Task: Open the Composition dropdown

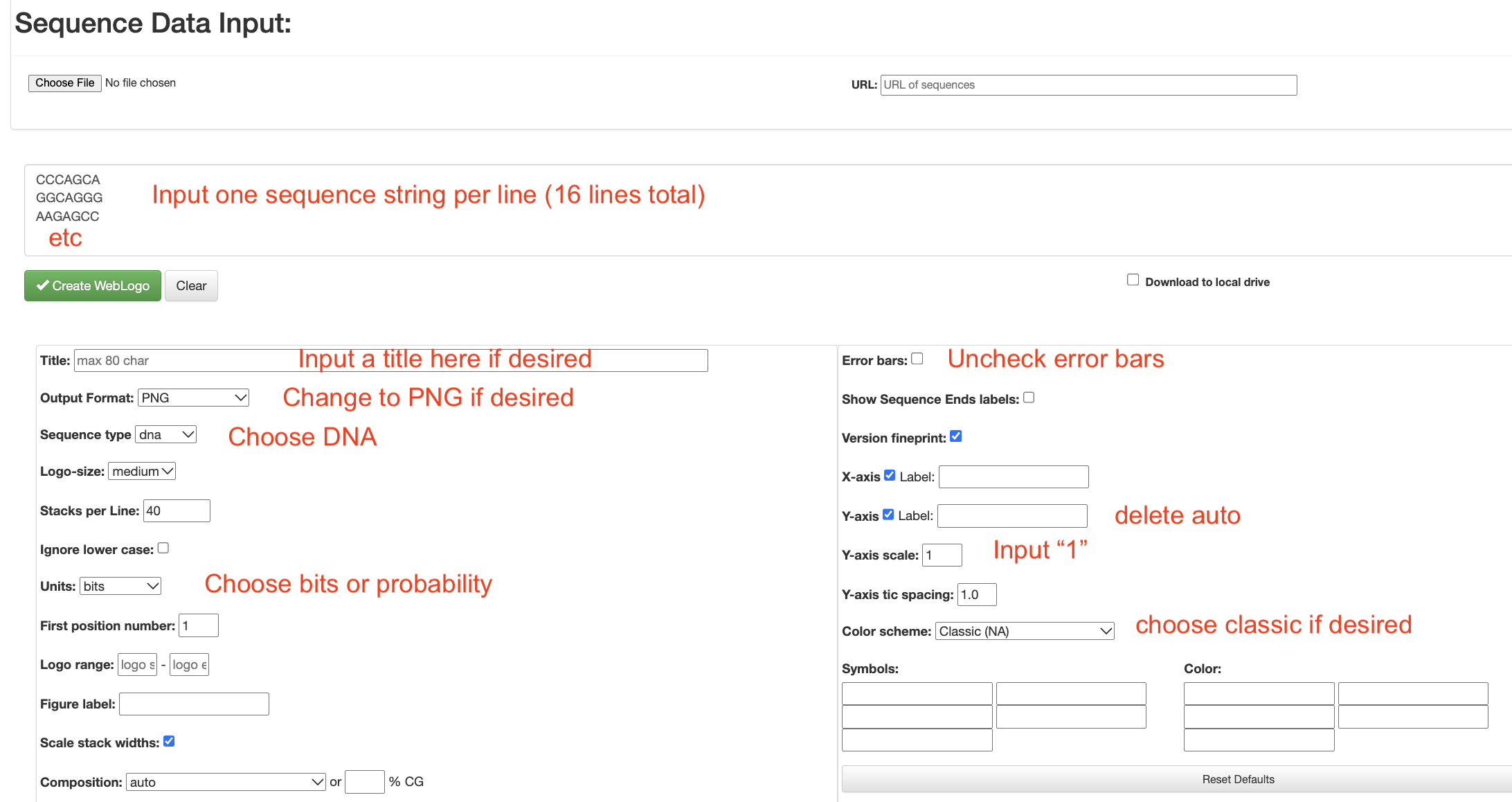Action: click(x=226, y=782)
